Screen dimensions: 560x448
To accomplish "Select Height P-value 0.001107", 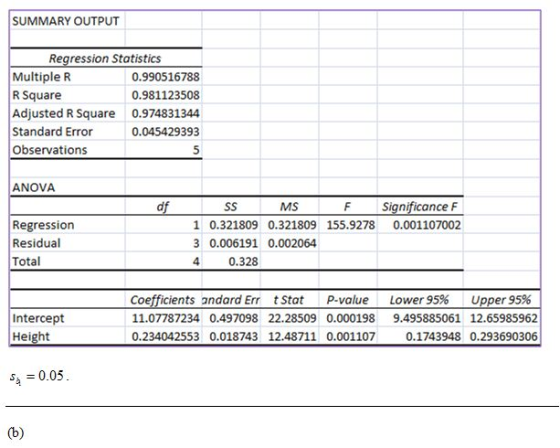I will pyautogui.click(x=351, y=337).
